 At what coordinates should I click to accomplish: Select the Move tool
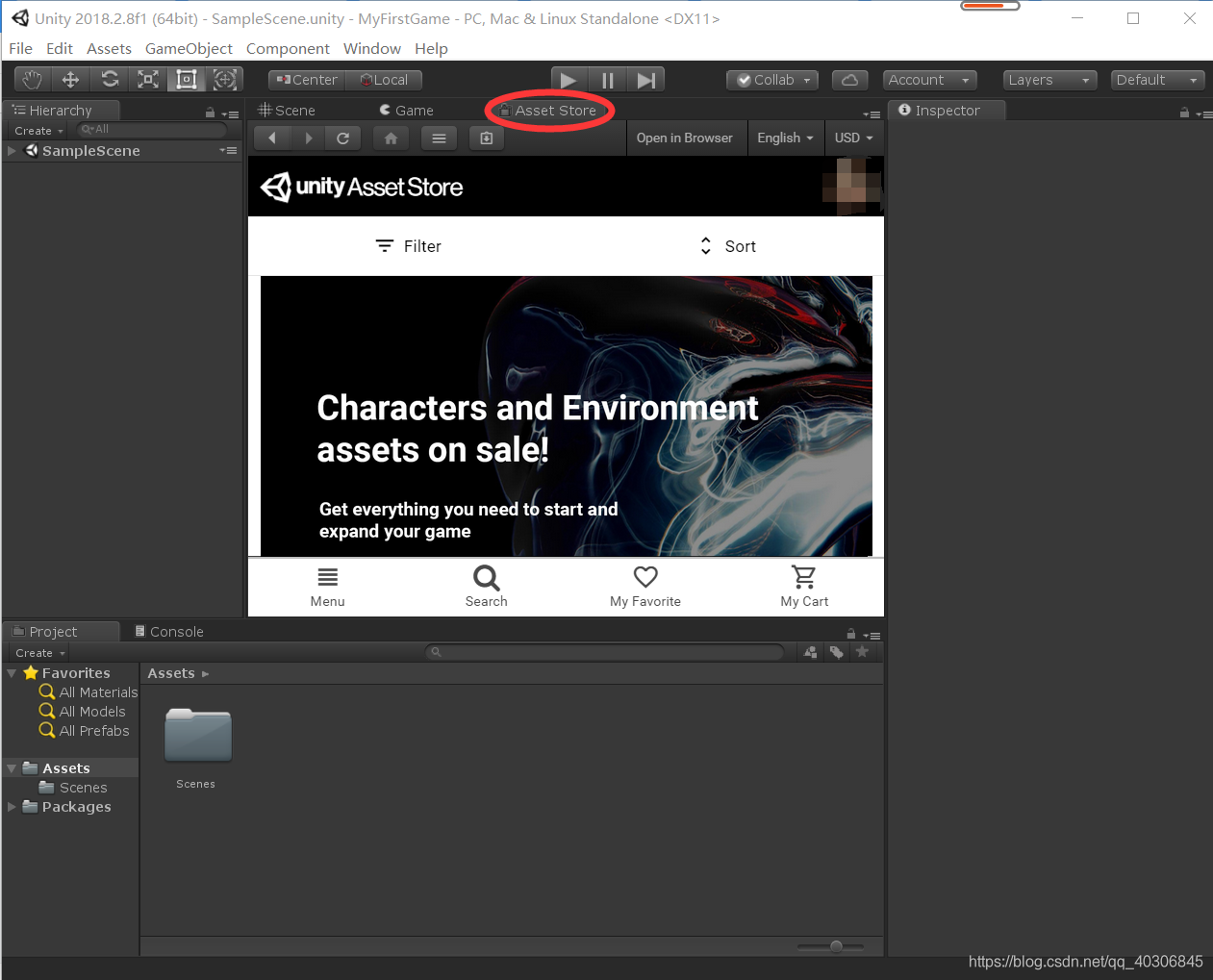70,80
